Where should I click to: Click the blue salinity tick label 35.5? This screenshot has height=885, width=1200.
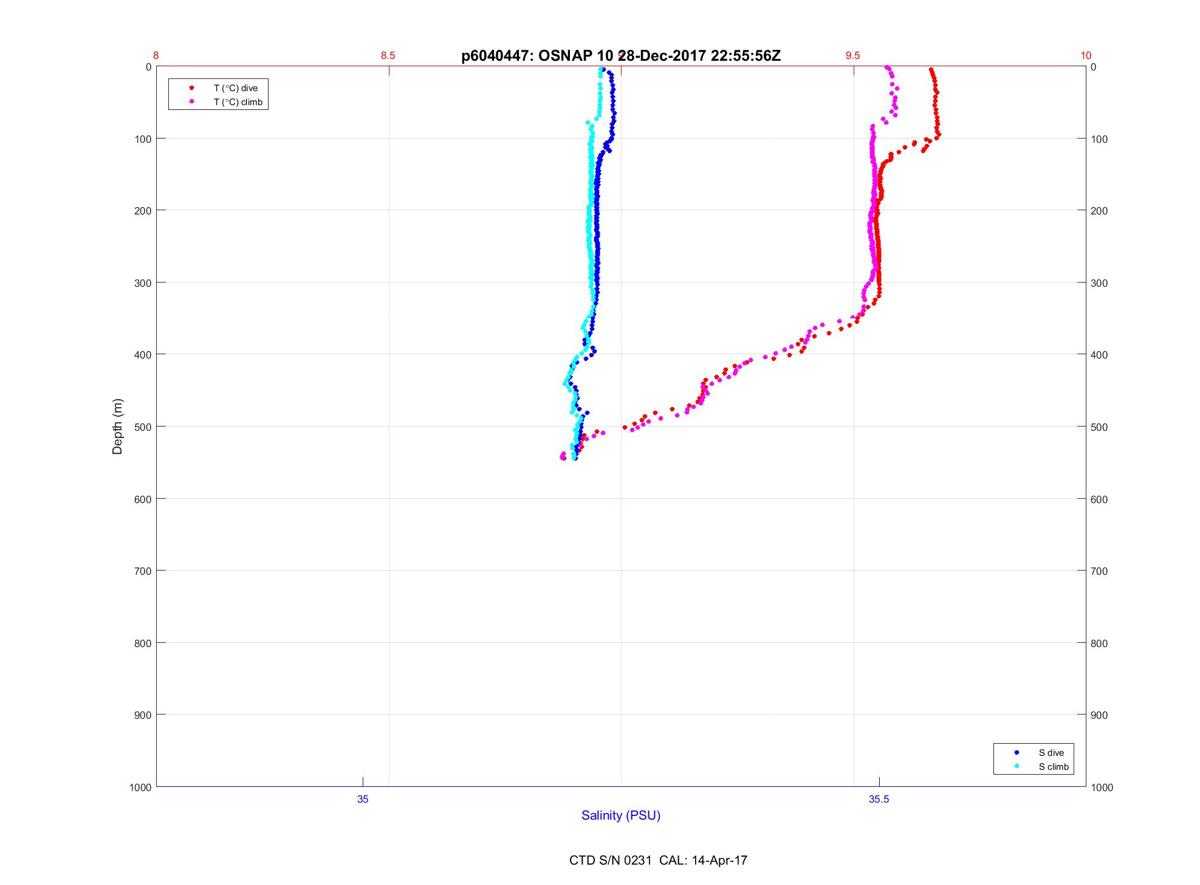coord(879,799)
